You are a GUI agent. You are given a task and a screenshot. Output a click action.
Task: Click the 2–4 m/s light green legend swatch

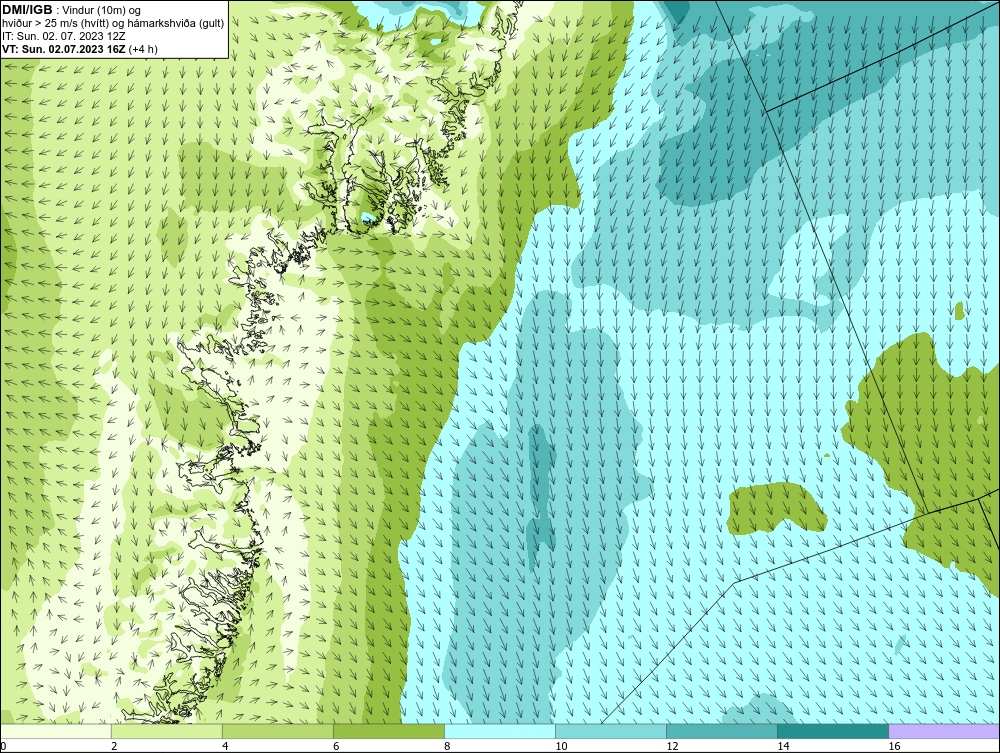(166, 731)
